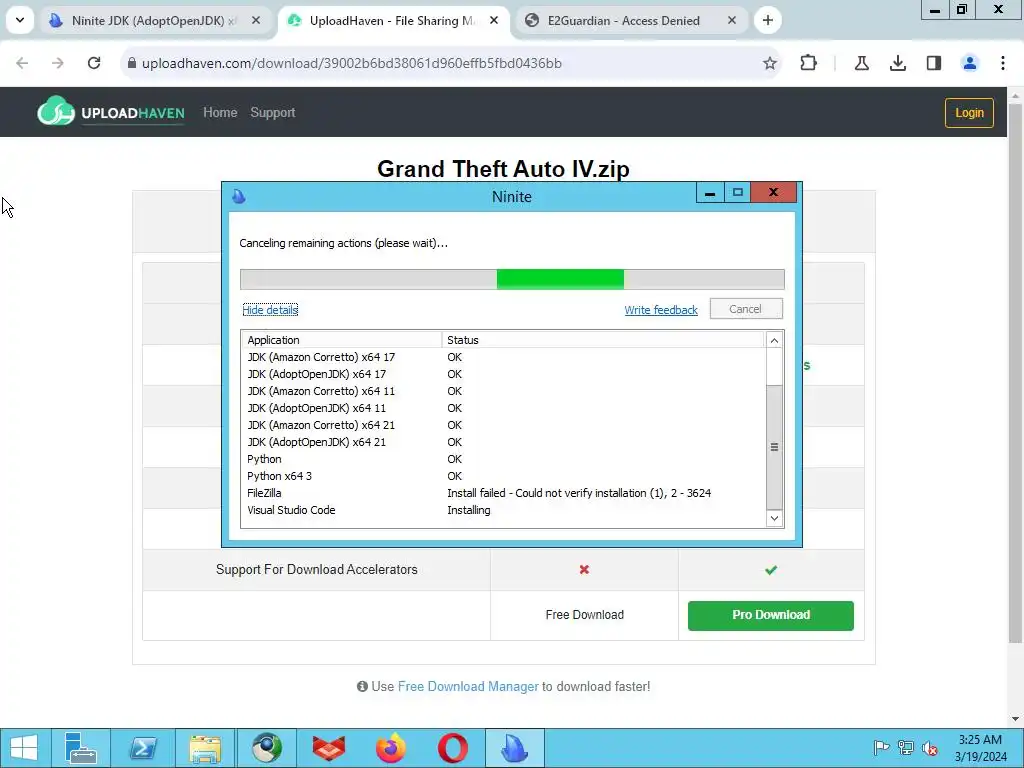
Task: Select JDK (Amazon Corretto) x64 21 row
Action: 503,425
